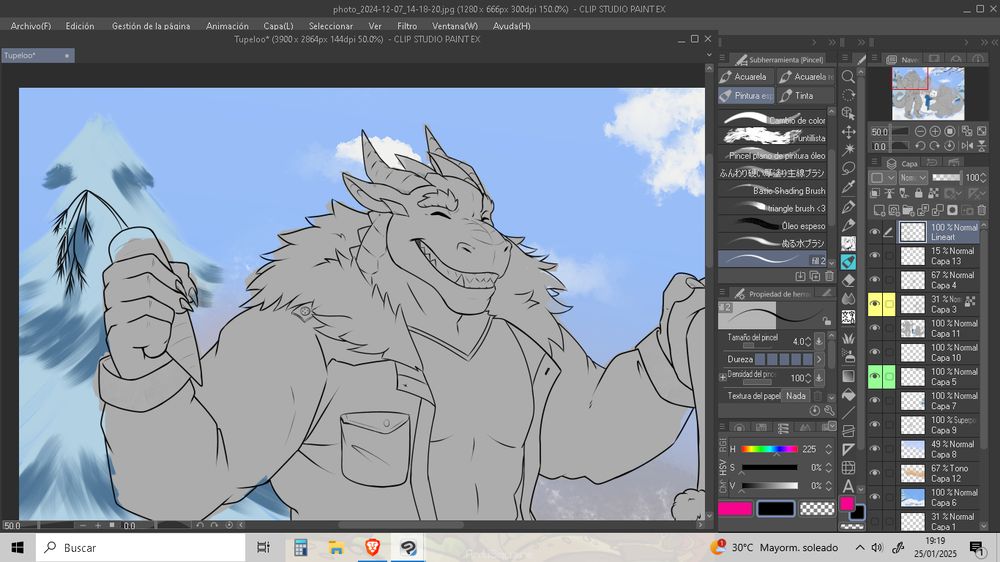
Task: Open the layer palette color dropdown
Action: coord(883,177)
